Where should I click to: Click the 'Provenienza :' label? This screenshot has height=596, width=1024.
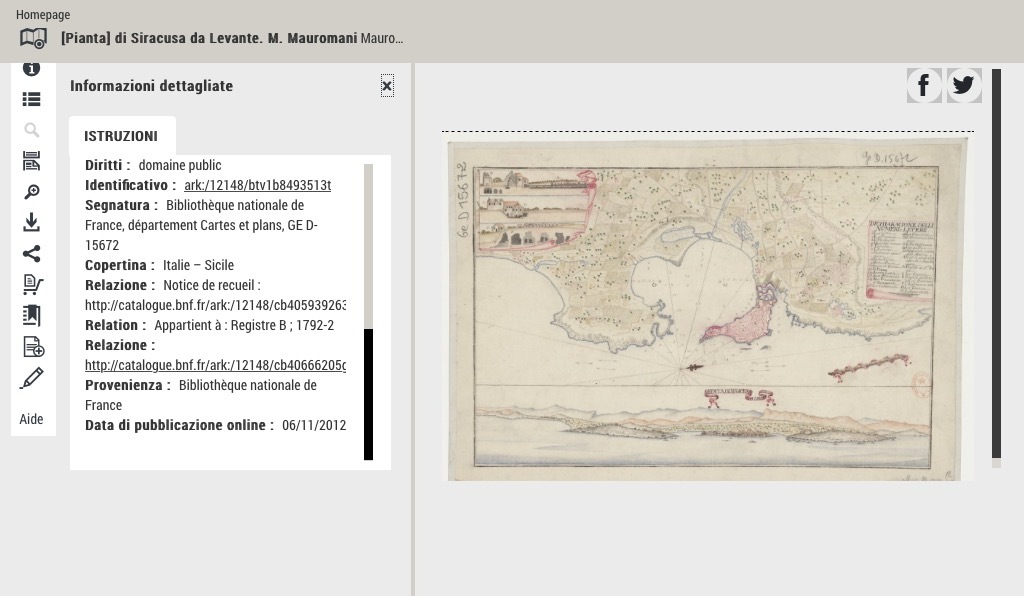128,385
